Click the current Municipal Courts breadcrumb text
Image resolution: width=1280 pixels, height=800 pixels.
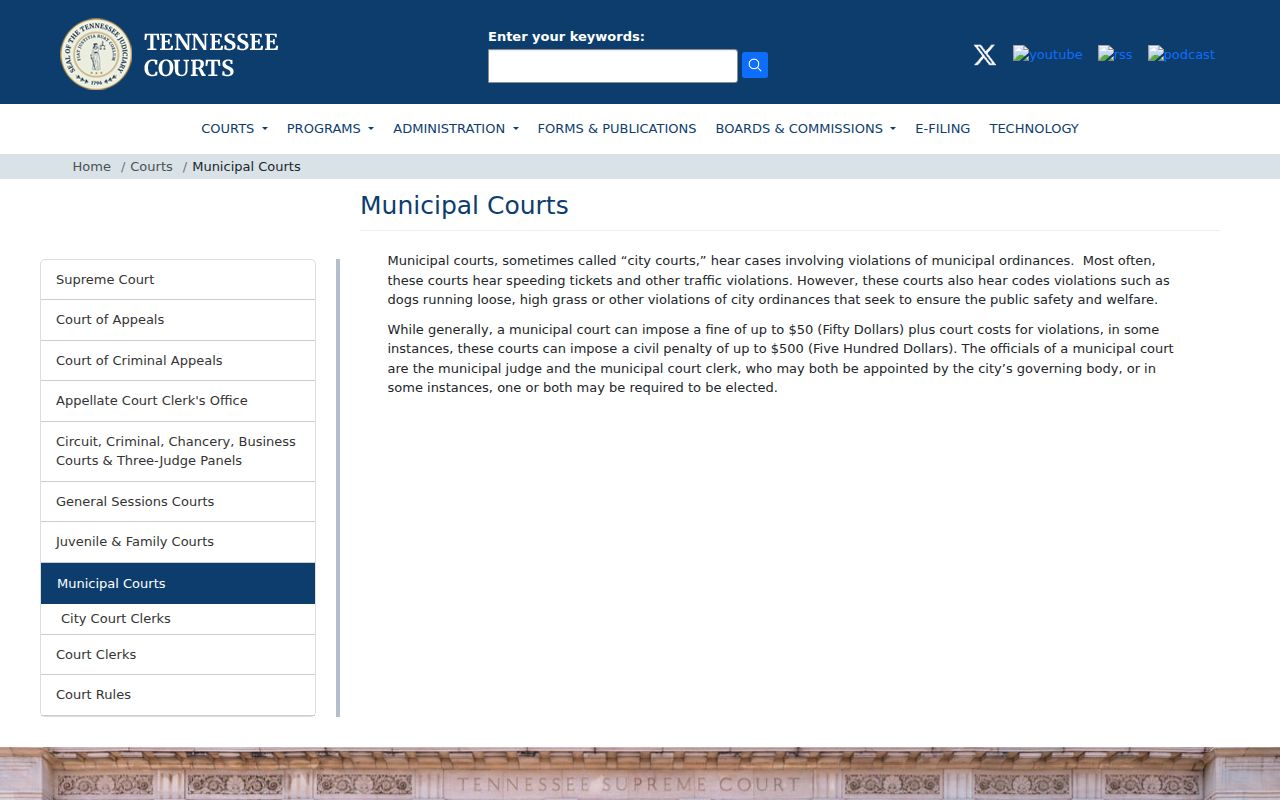pos(246,166)
